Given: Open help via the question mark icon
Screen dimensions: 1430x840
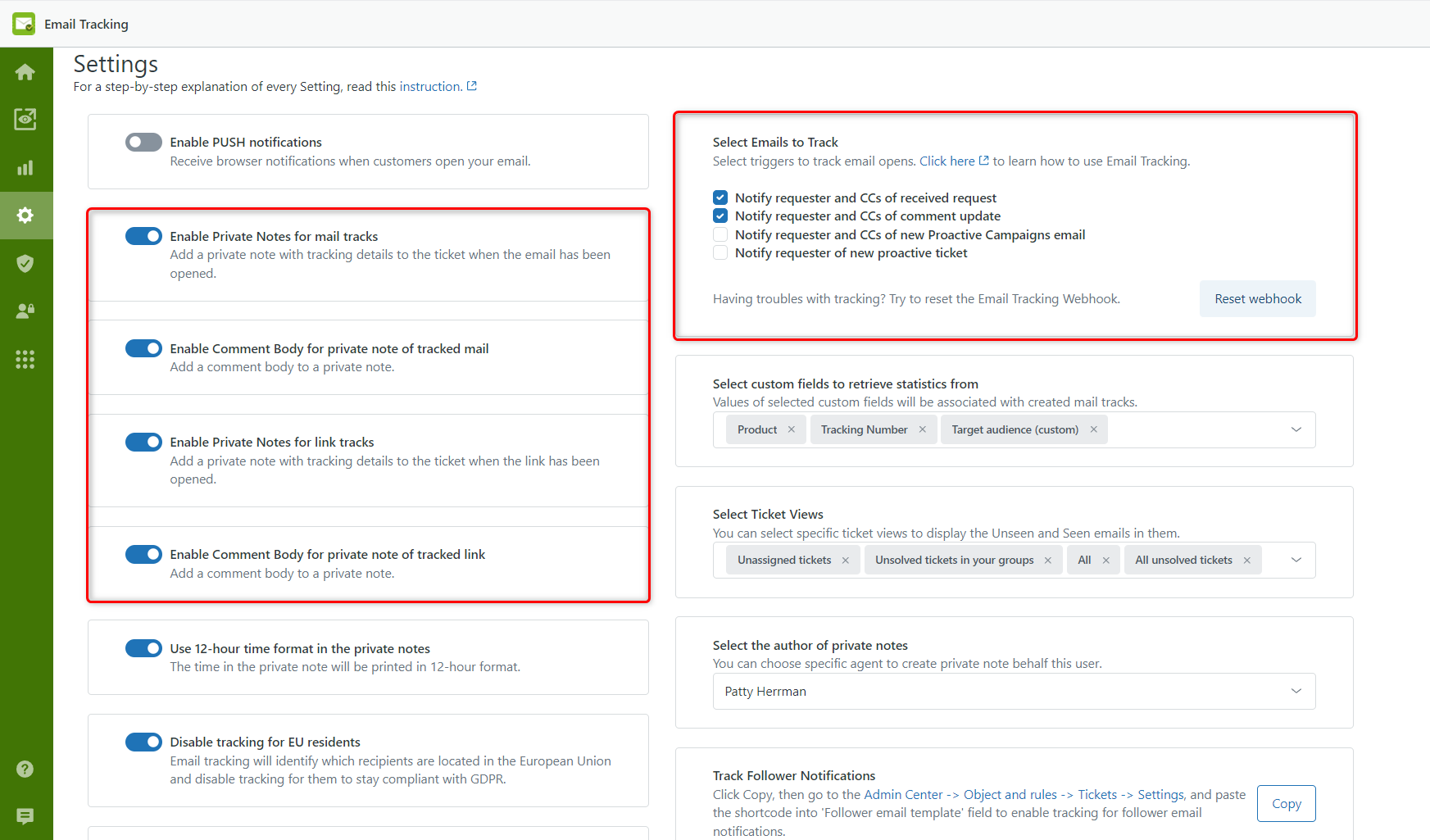Looking at the screenshot, I should (25, 769).
